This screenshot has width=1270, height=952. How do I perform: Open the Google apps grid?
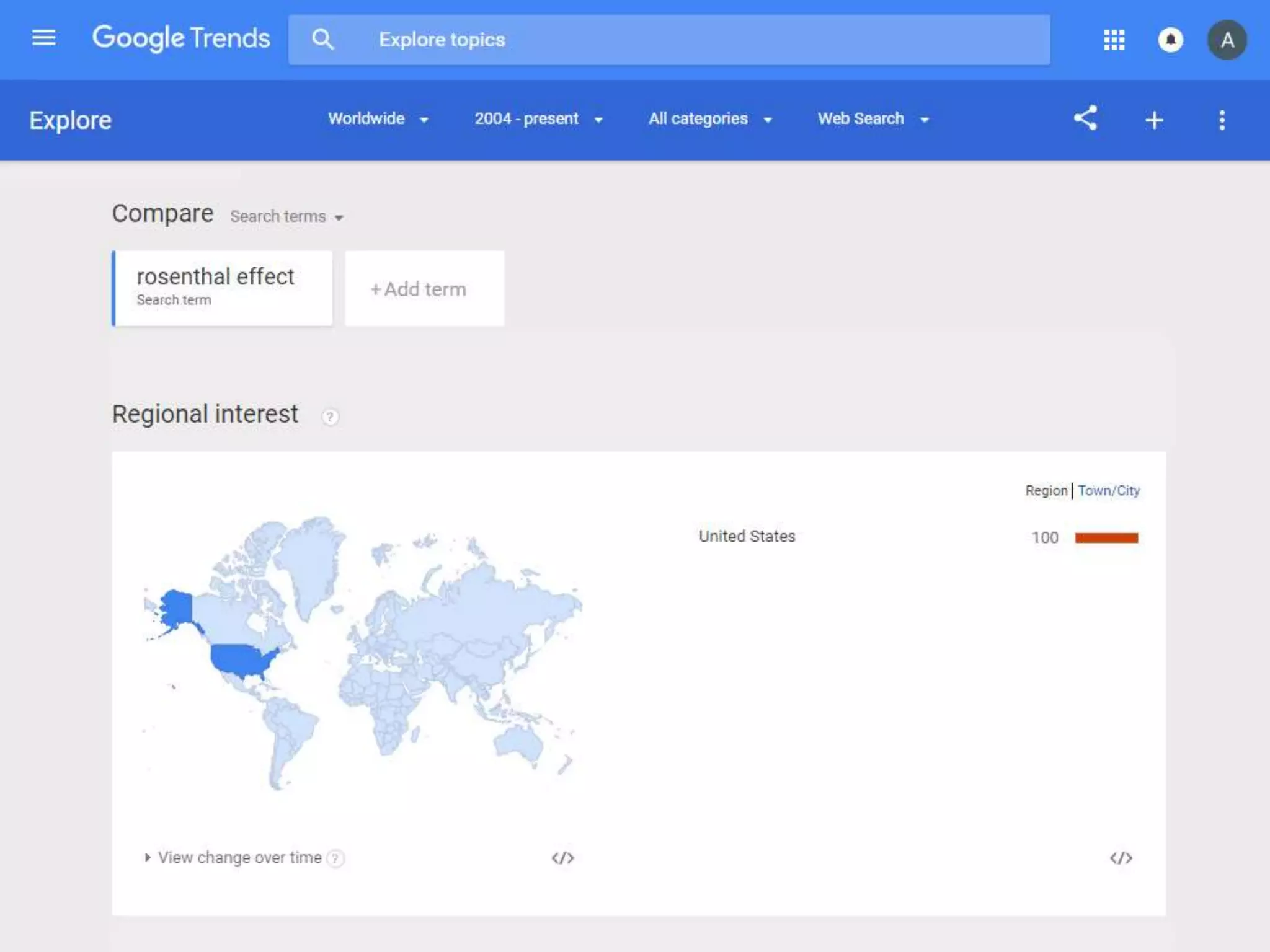[x=1114, y=40]
